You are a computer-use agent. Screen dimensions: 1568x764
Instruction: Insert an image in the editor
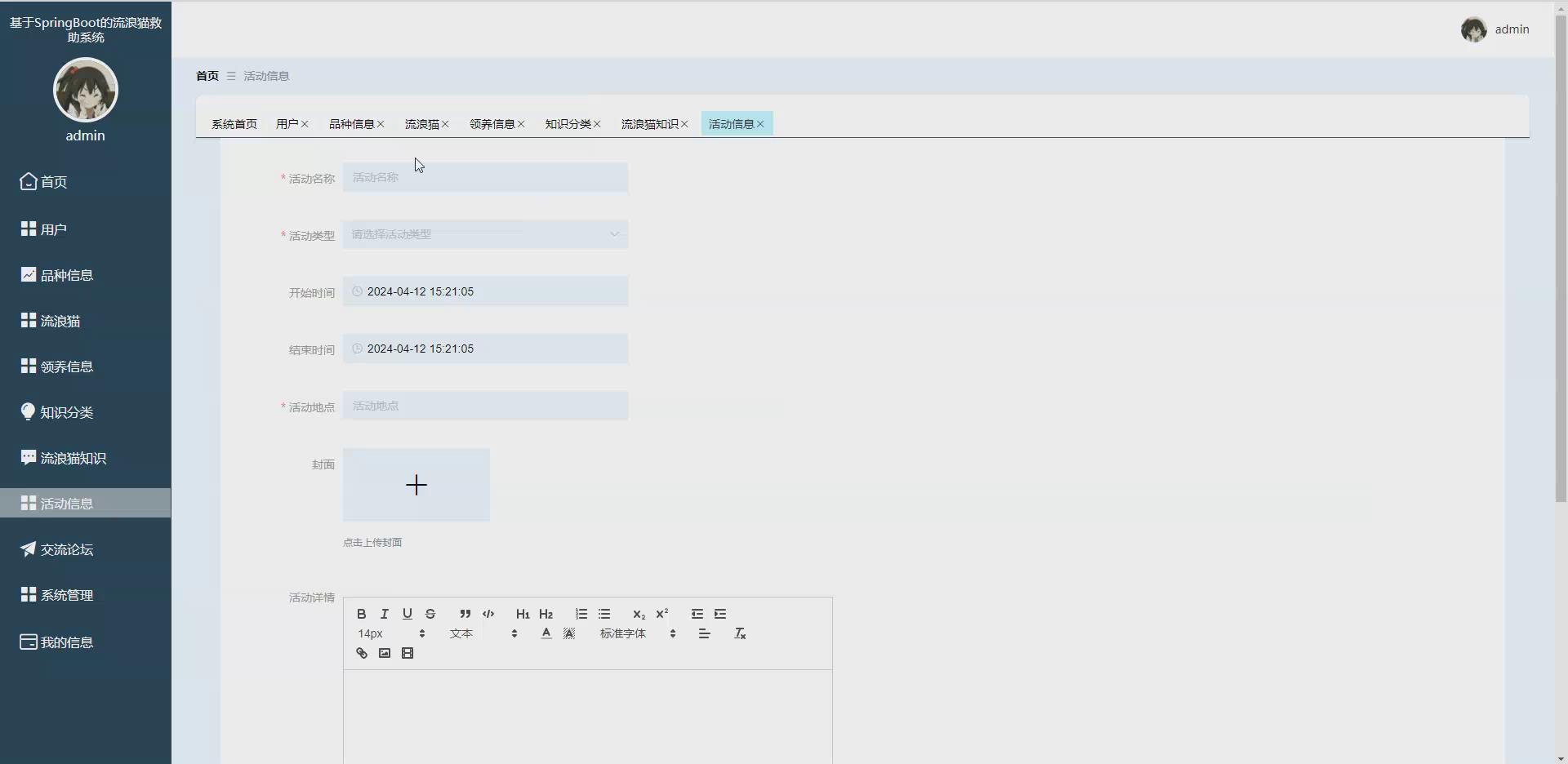(x=385, y=653)
